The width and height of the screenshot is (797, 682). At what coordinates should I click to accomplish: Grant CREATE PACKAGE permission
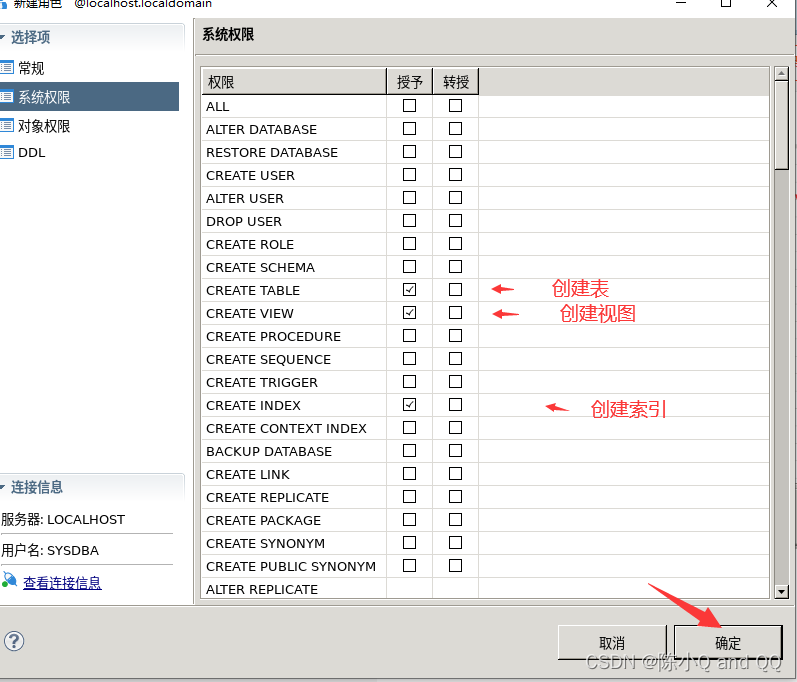click(x=409, y=520)
